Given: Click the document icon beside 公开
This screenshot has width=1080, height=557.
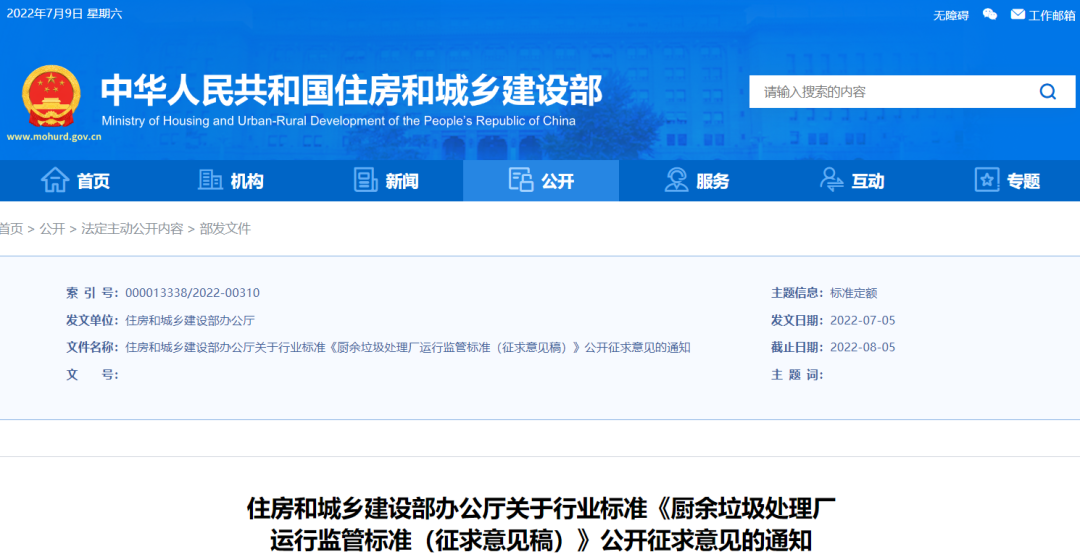Looking at the screenshot, I should pyautogui.click(x=521, y=180).
